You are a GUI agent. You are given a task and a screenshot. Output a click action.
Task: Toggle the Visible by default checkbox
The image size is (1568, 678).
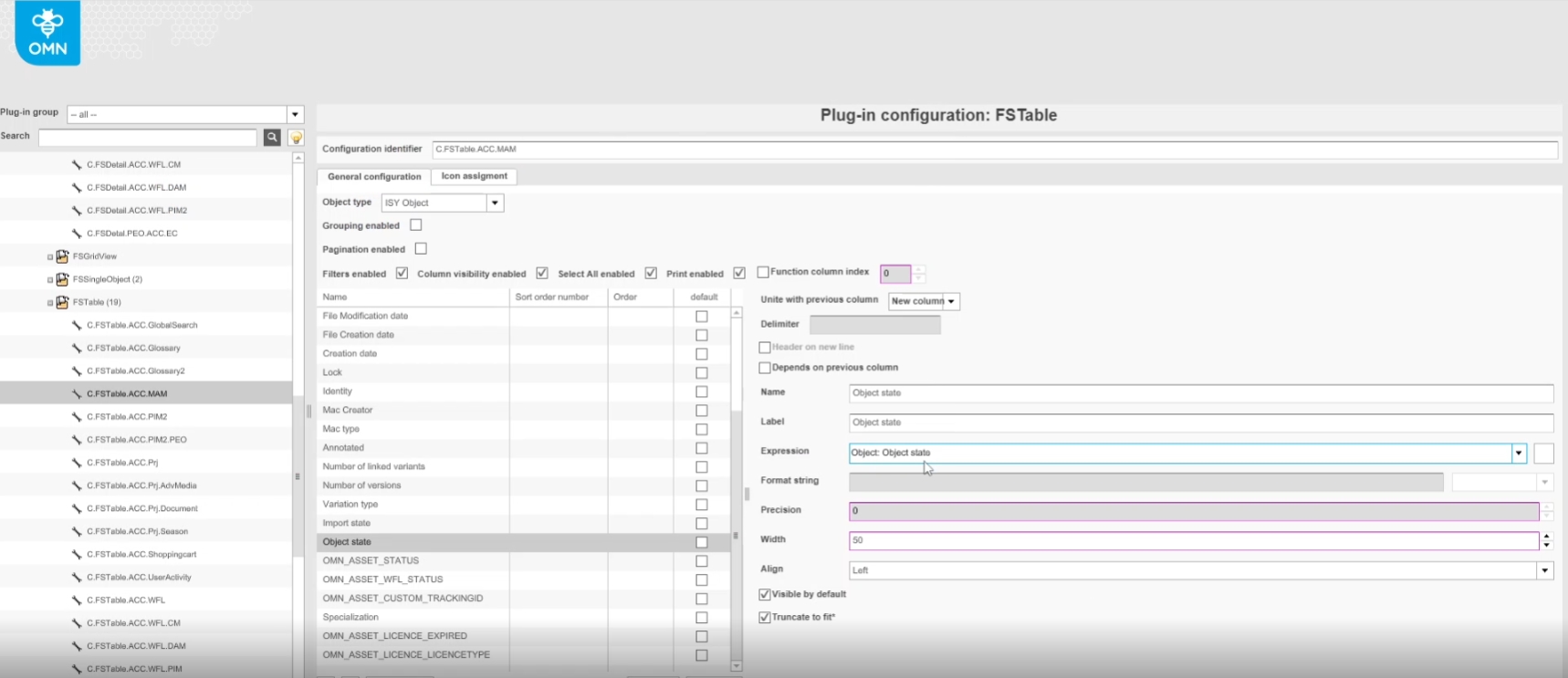(x=765, y=594)
